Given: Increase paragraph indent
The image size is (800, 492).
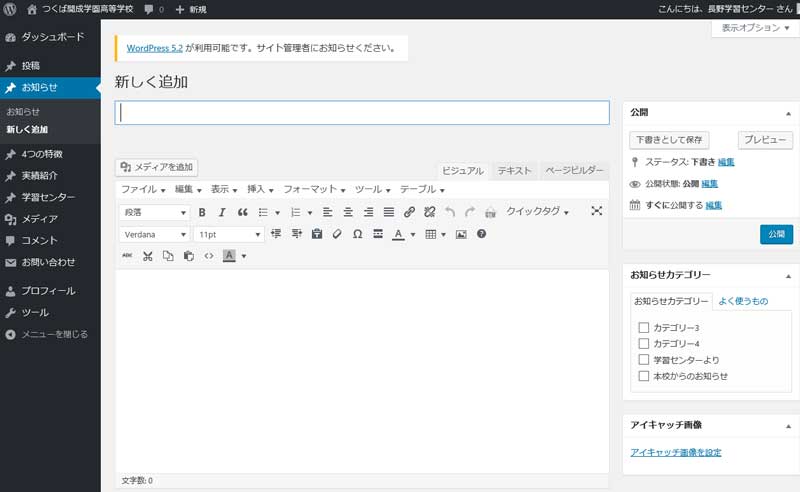Looking at the screenshot, I should tap(296, 234).
